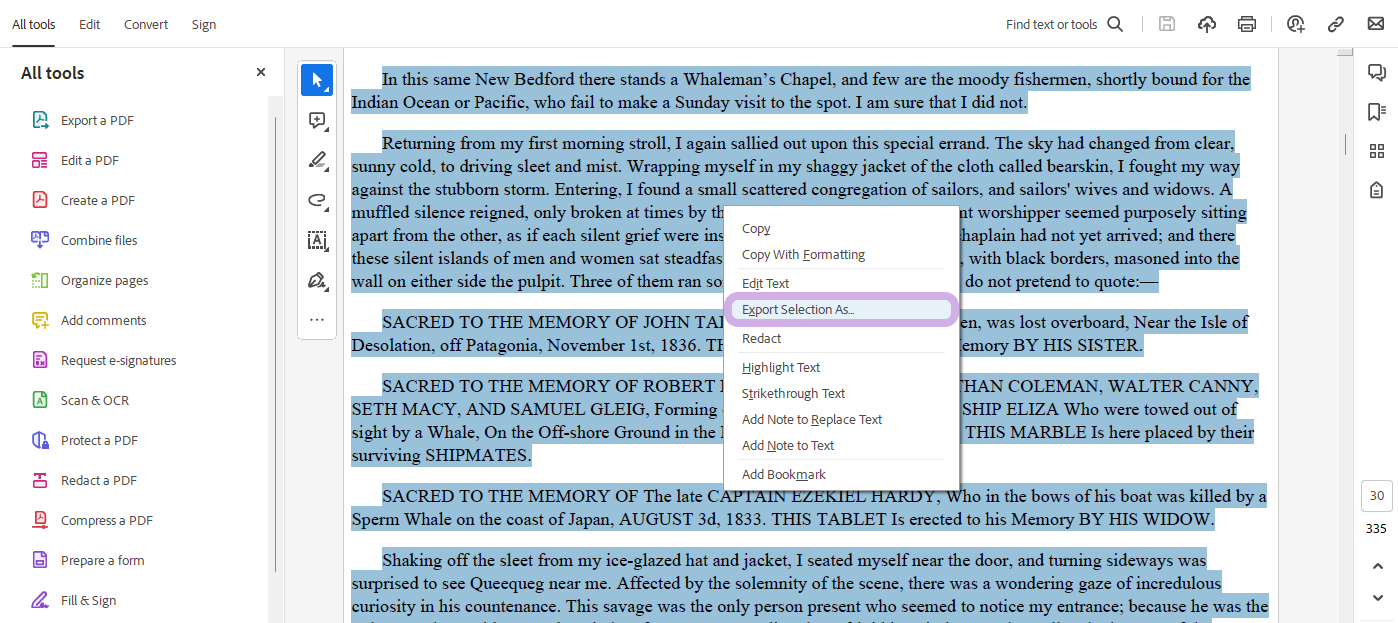Screen dimensions: 1398x623
Task: Select the arrow selection tool
Action: [x=317, y=80]
